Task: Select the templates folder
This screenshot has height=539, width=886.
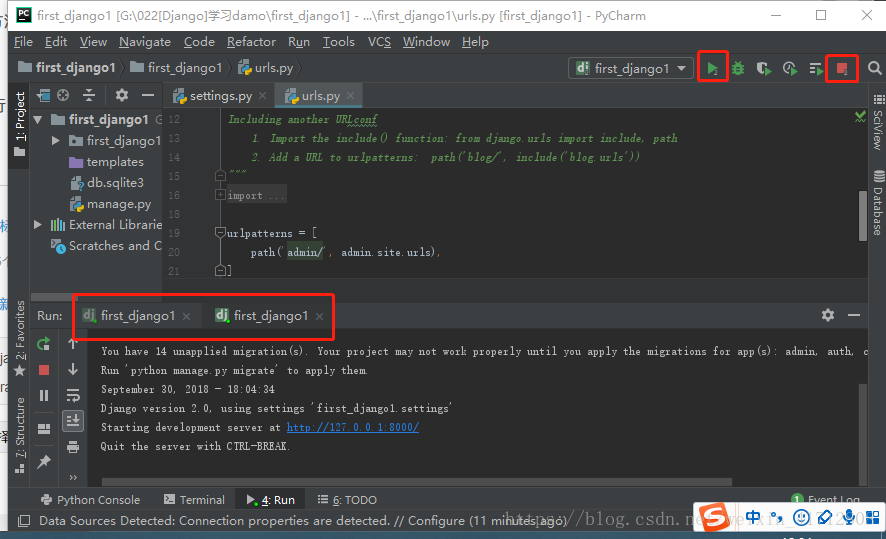Action: tap(106, 162)
